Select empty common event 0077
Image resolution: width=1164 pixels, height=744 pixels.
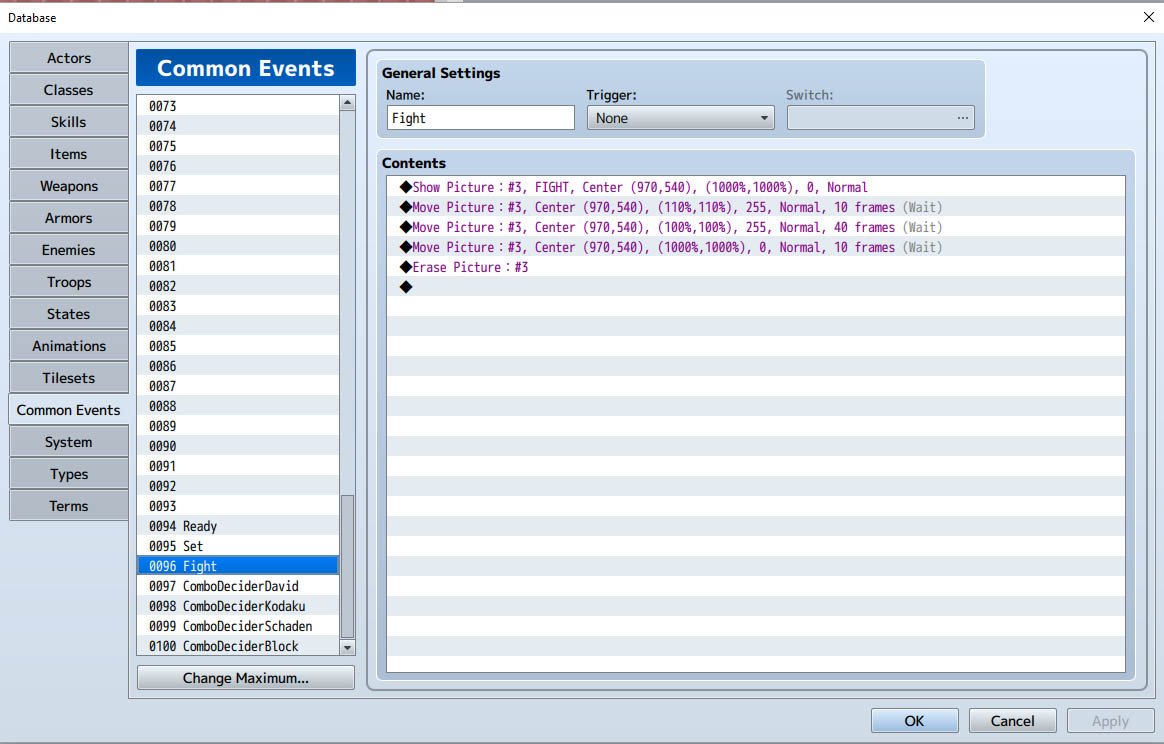point(238,186)
